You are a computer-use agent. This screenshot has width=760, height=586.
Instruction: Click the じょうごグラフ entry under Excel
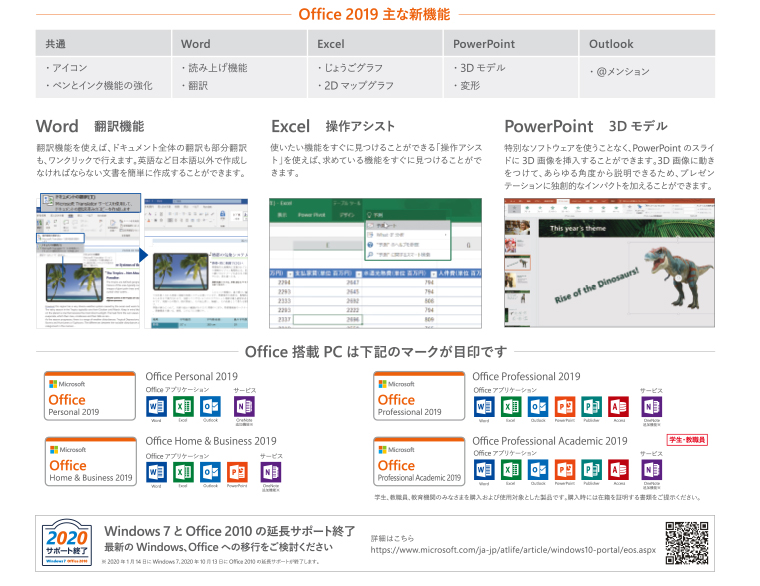tap(350, 68)
